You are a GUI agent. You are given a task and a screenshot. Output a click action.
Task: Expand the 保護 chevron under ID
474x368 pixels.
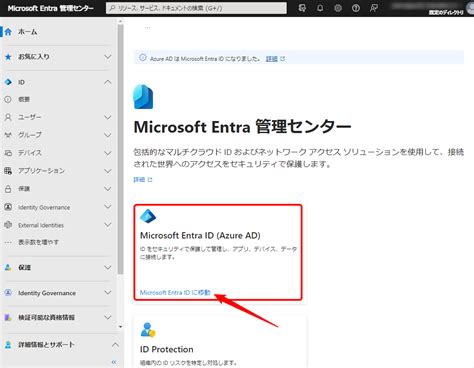click(107, 189)
